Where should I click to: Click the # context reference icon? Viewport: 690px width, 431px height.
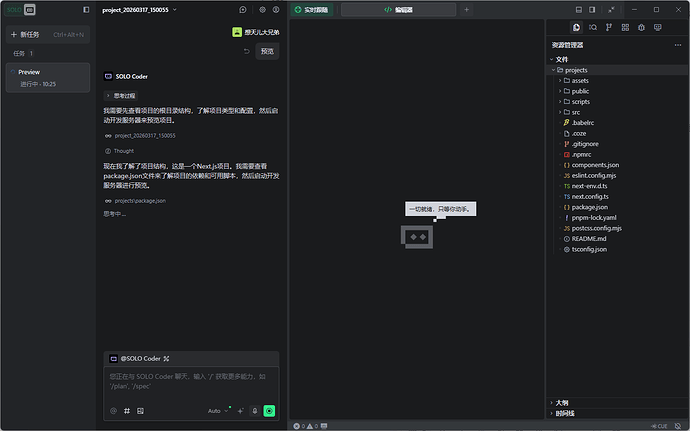click(x=127, y=410)
